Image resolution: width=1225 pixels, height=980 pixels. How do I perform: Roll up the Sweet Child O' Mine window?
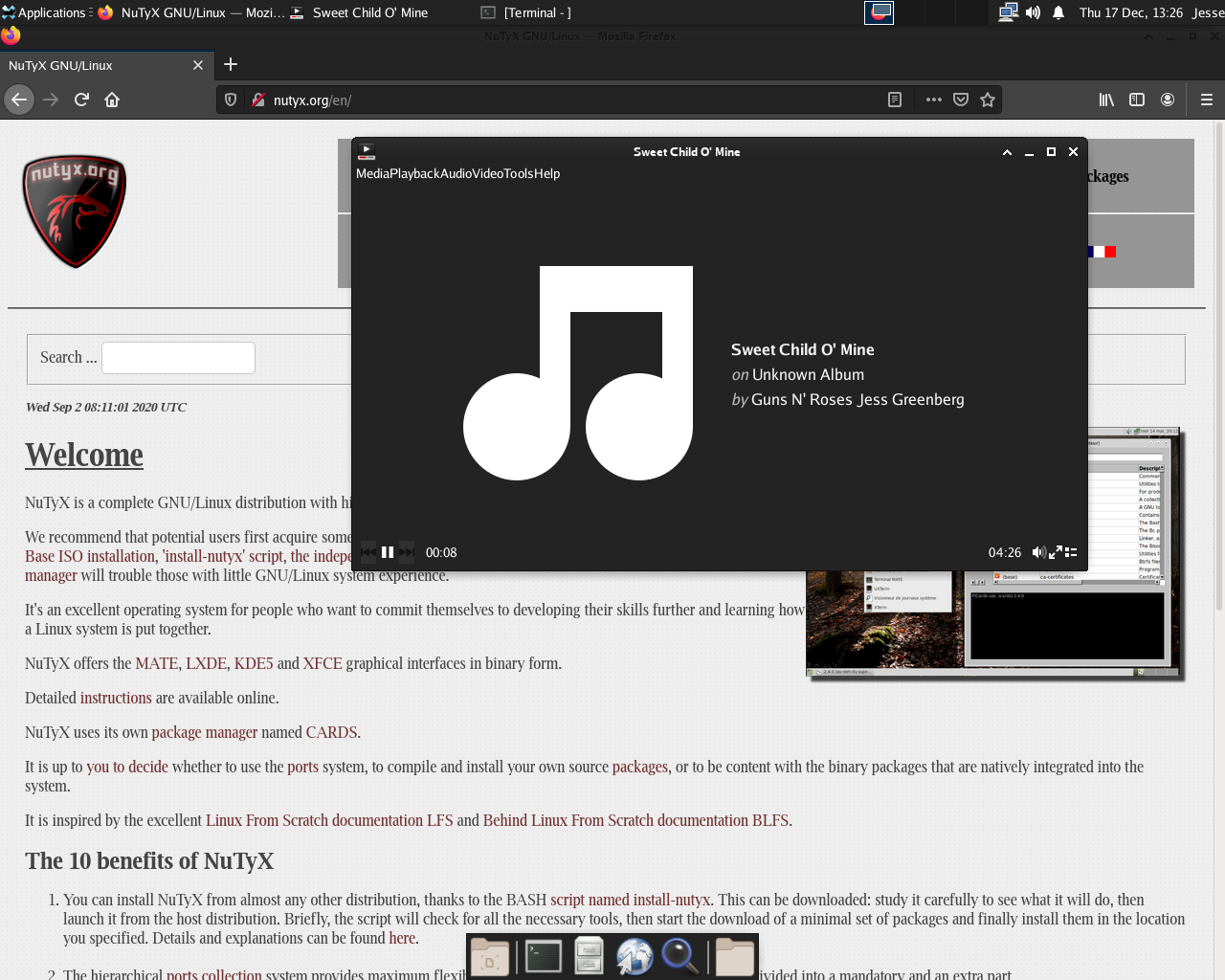(1007, 152)
